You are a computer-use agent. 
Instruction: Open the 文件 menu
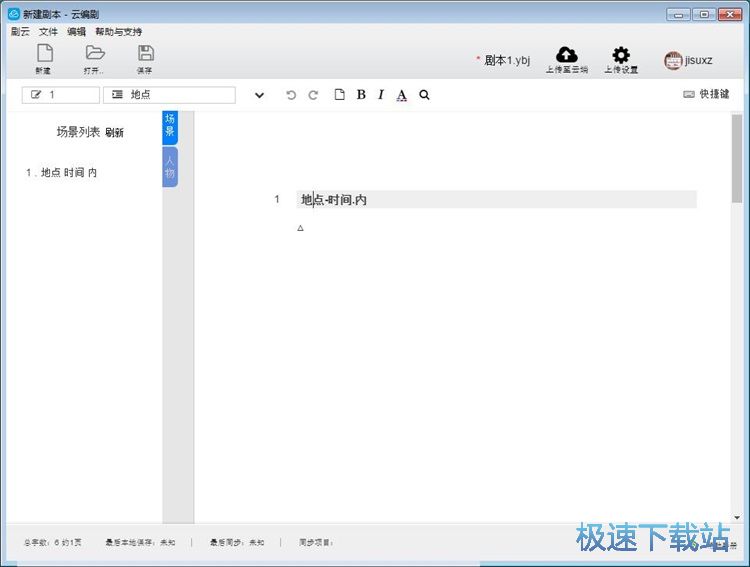coord(48,32)
